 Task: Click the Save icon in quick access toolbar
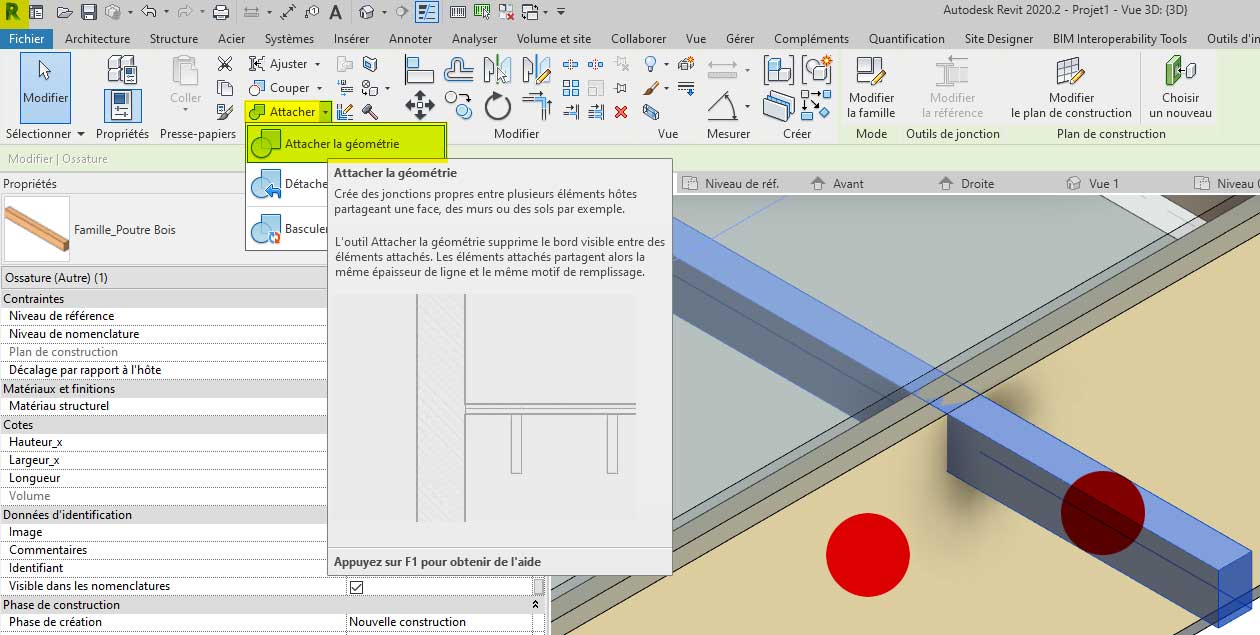click(x=88, y=13)
